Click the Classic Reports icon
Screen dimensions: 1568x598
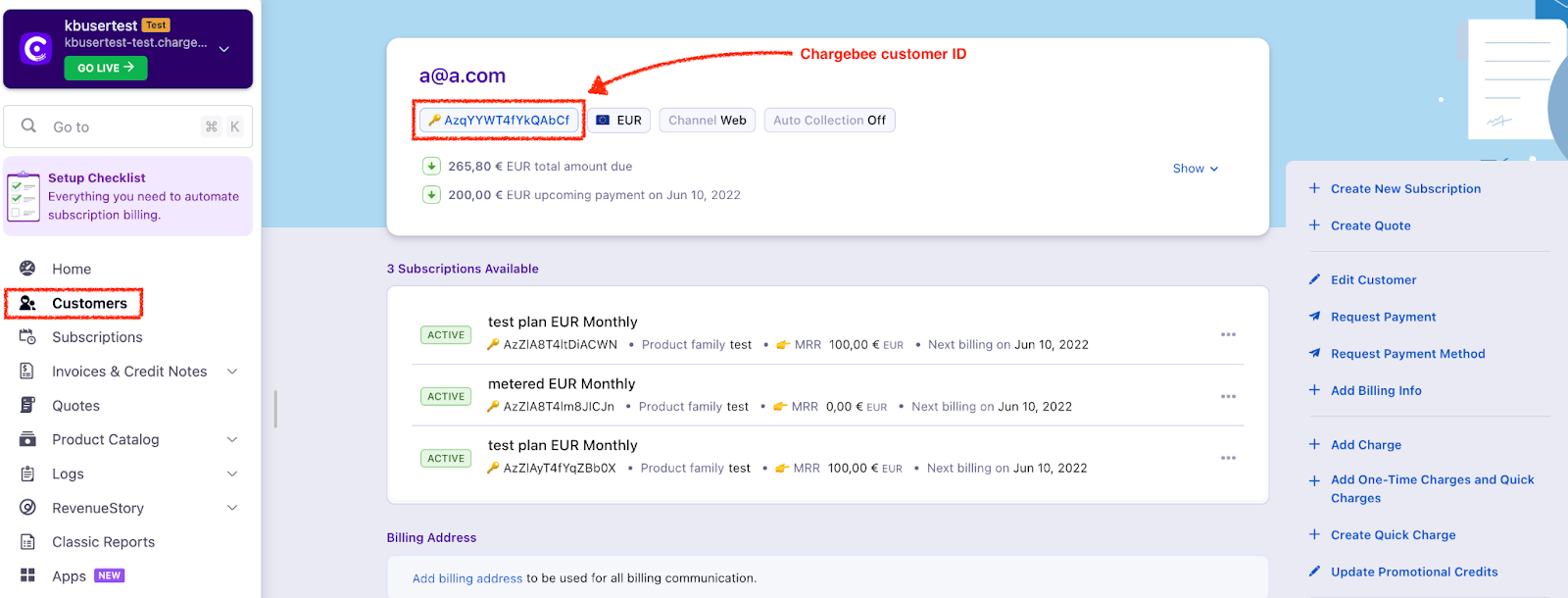click(x=27, y=542)
